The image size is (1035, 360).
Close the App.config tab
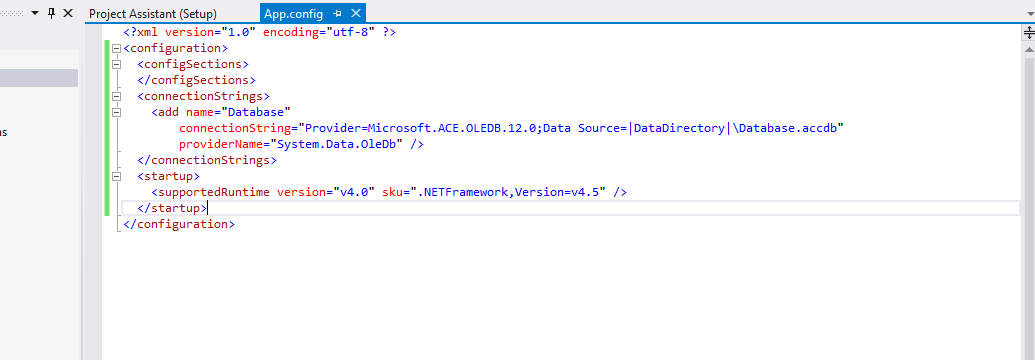[x=356, y=13]
